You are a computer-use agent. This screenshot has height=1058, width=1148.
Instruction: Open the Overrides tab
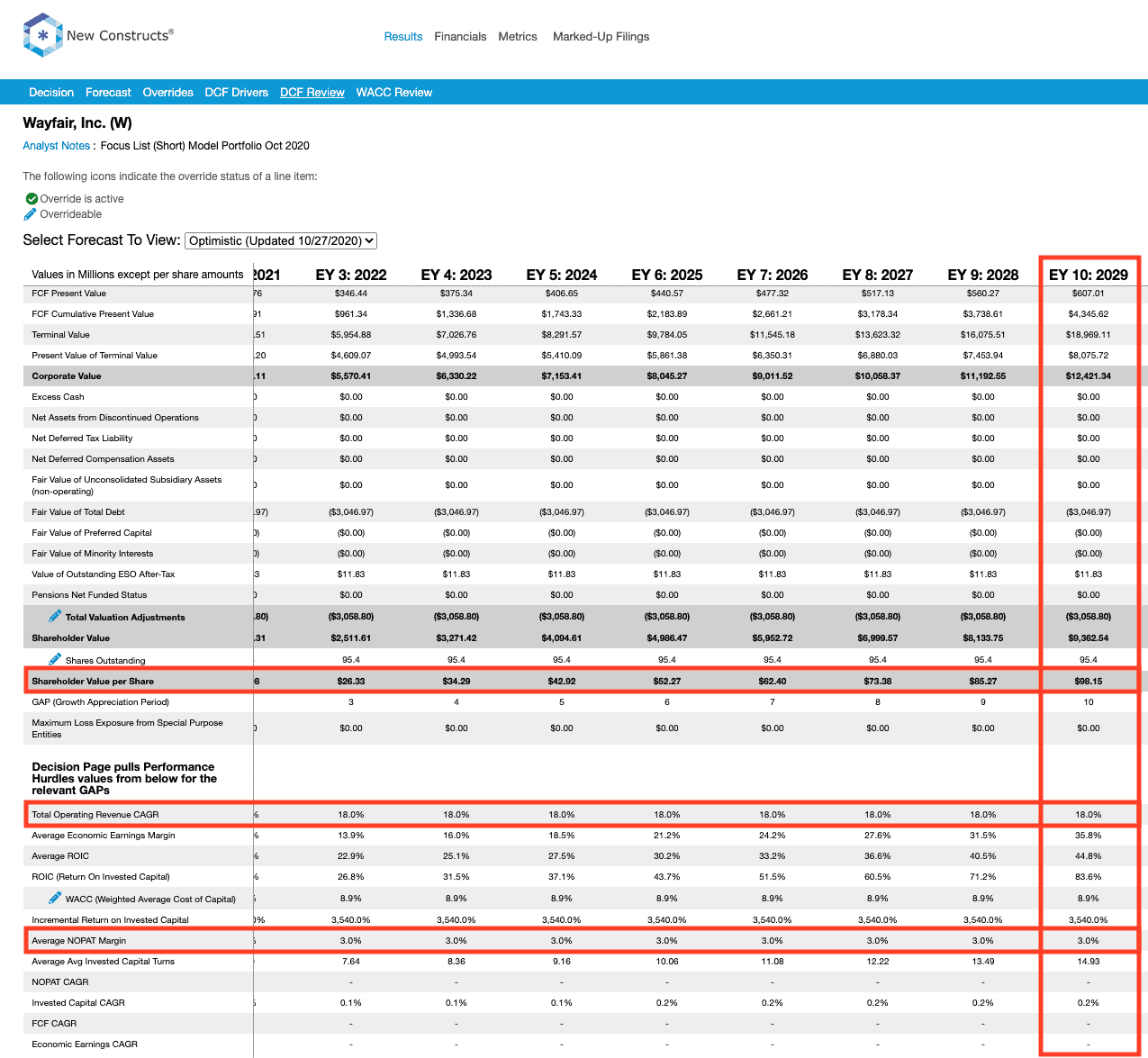[168, 93]
